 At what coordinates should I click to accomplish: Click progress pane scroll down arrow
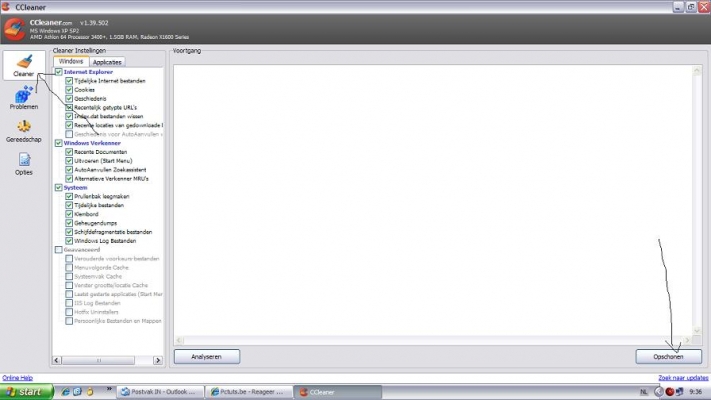coord(697,331)
